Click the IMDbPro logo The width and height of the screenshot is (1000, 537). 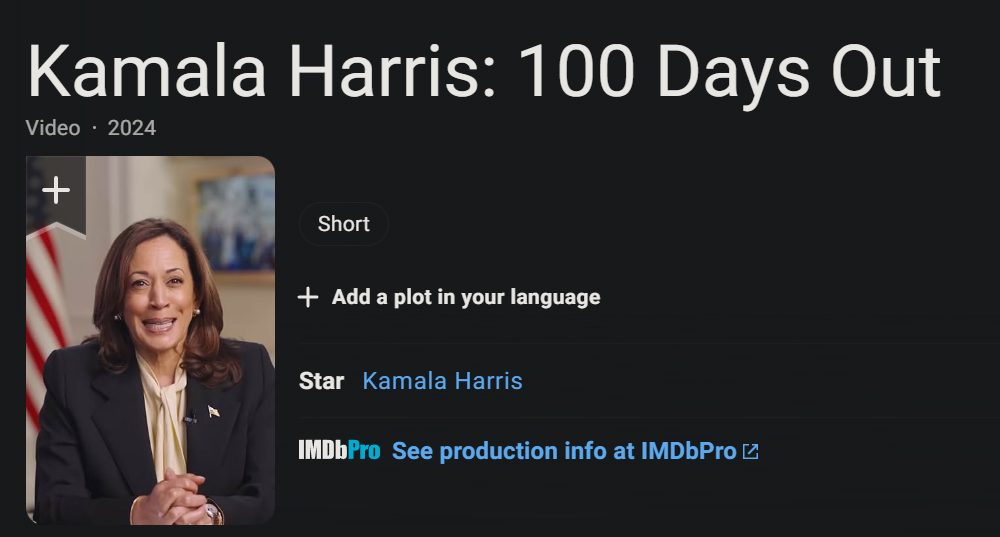(x=339, y=450)
